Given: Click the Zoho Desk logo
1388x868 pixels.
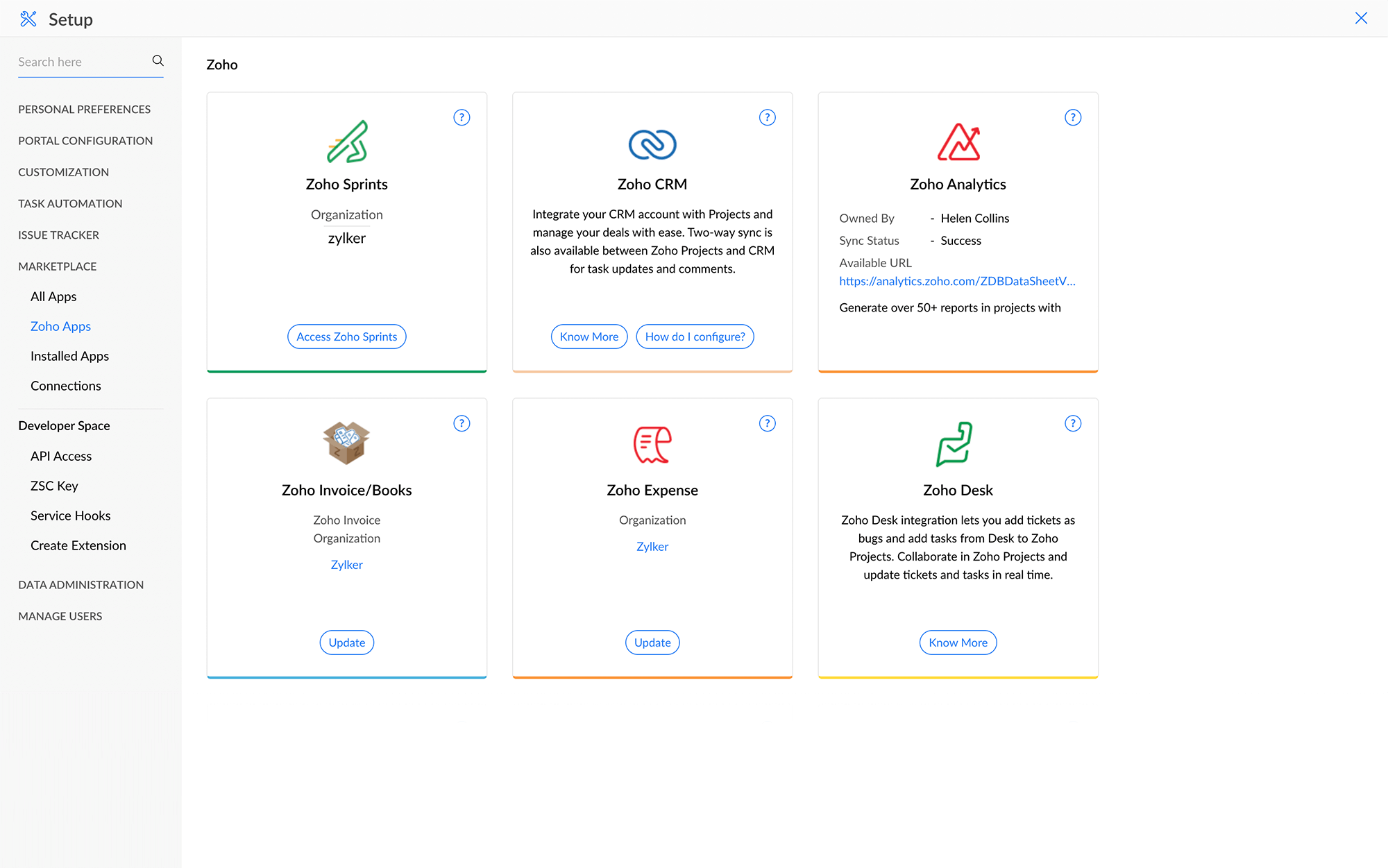Looking at the screenshot, I should coord(954,444).
